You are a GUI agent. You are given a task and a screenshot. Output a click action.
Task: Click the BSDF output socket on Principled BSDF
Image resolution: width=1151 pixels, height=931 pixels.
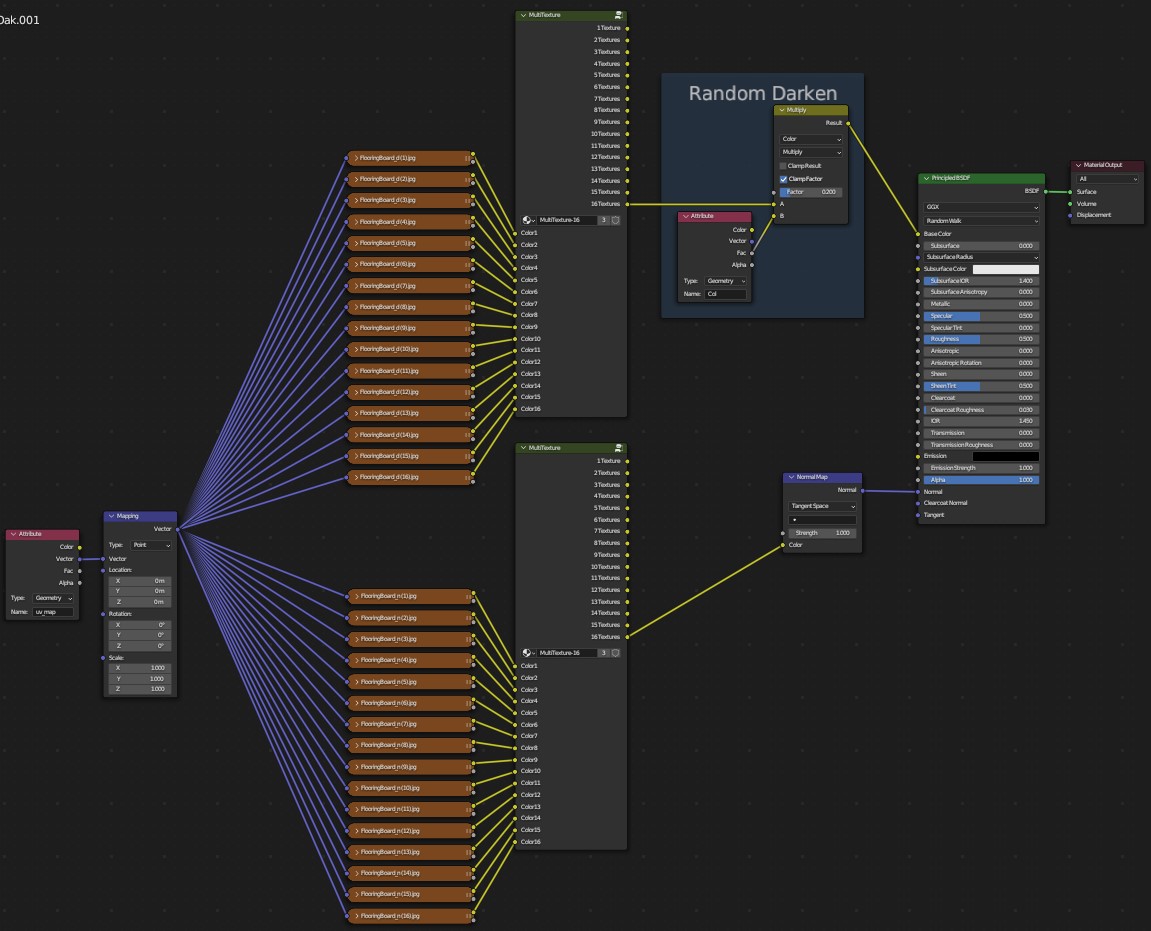(x=1046, y=191)
